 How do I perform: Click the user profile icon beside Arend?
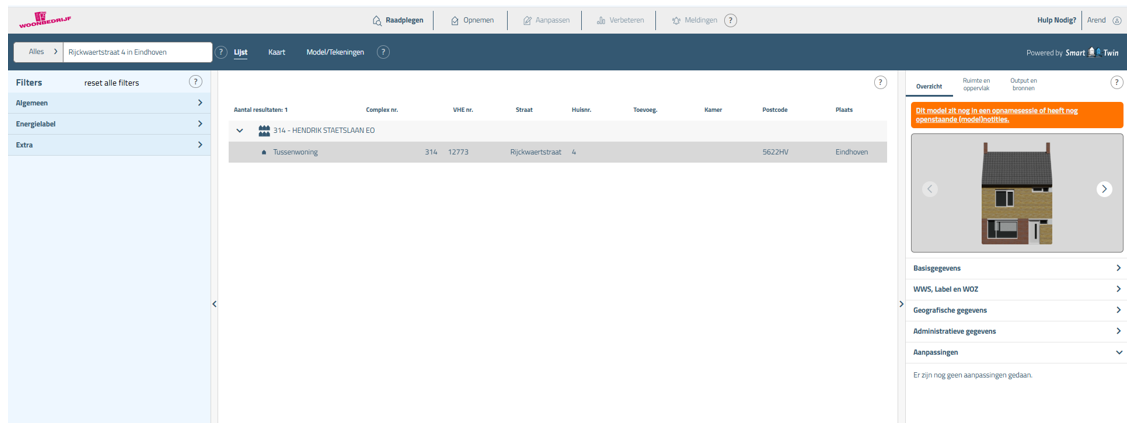pos(1117,20)
